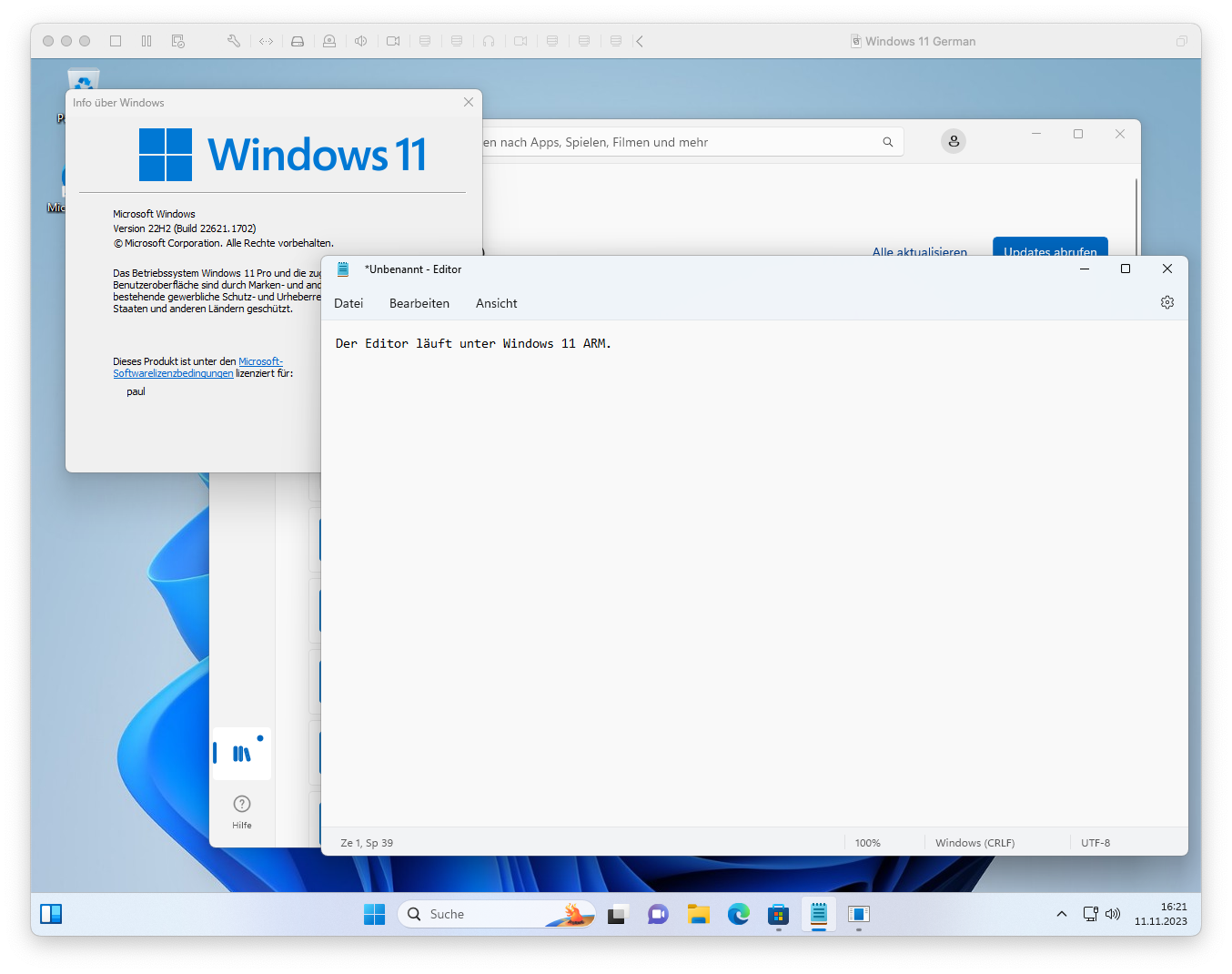
Task: Click the speaker sound icon in Parallels toolbar
Action: click(x=361, y=41)
